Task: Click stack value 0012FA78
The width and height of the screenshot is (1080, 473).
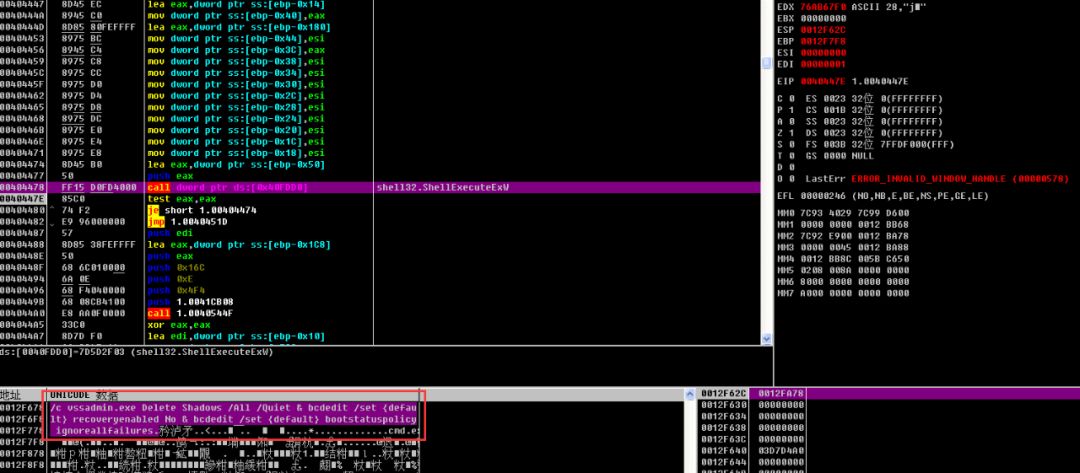Action: 780,394
